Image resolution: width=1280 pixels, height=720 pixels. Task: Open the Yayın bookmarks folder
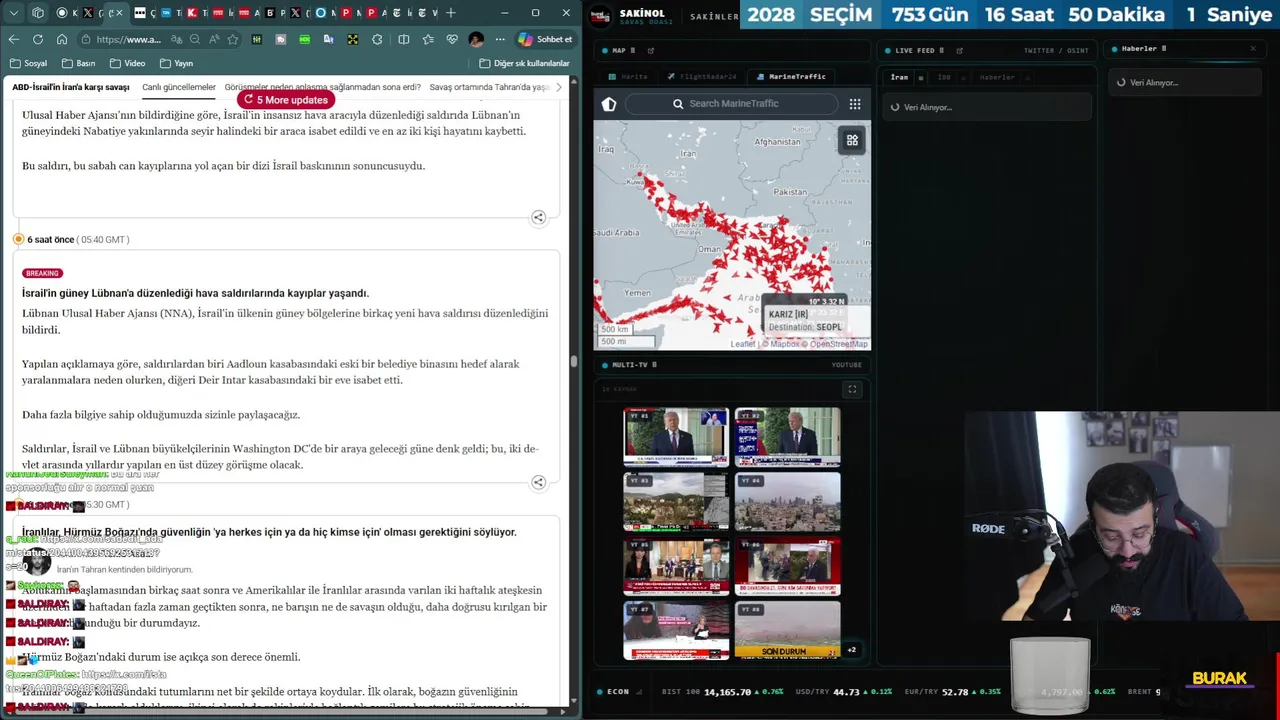pyautogui.click(x=176, y=63)
